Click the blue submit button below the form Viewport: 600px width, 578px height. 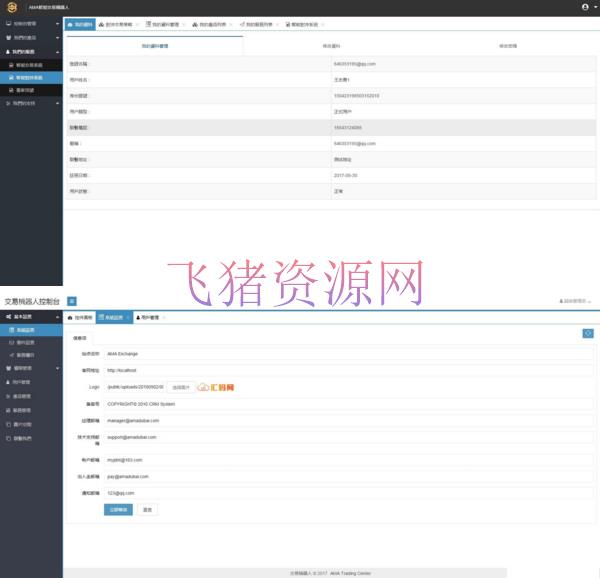point(117,509)
